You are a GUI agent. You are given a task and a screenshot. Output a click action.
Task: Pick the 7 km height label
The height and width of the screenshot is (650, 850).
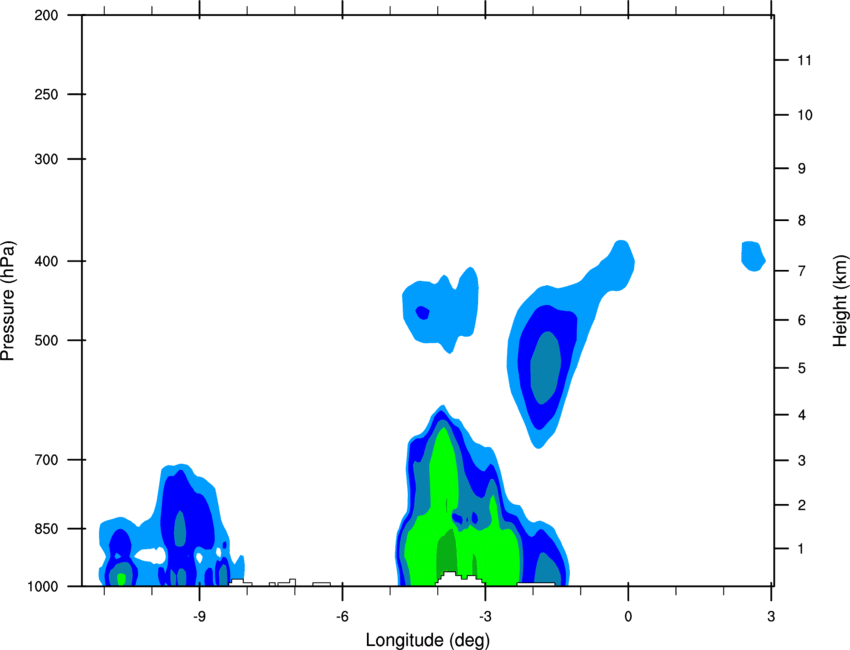pyautogui.click(x=802, y=271)
